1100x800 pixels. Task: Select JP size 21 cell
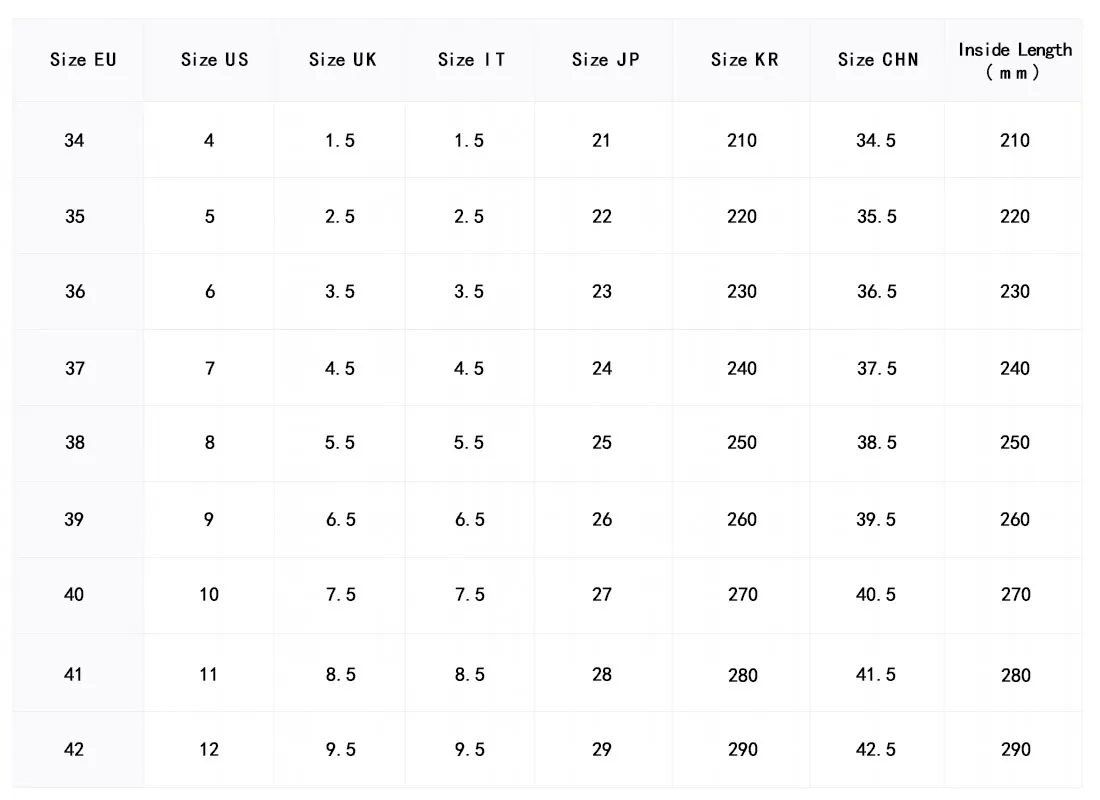point(601,141)
